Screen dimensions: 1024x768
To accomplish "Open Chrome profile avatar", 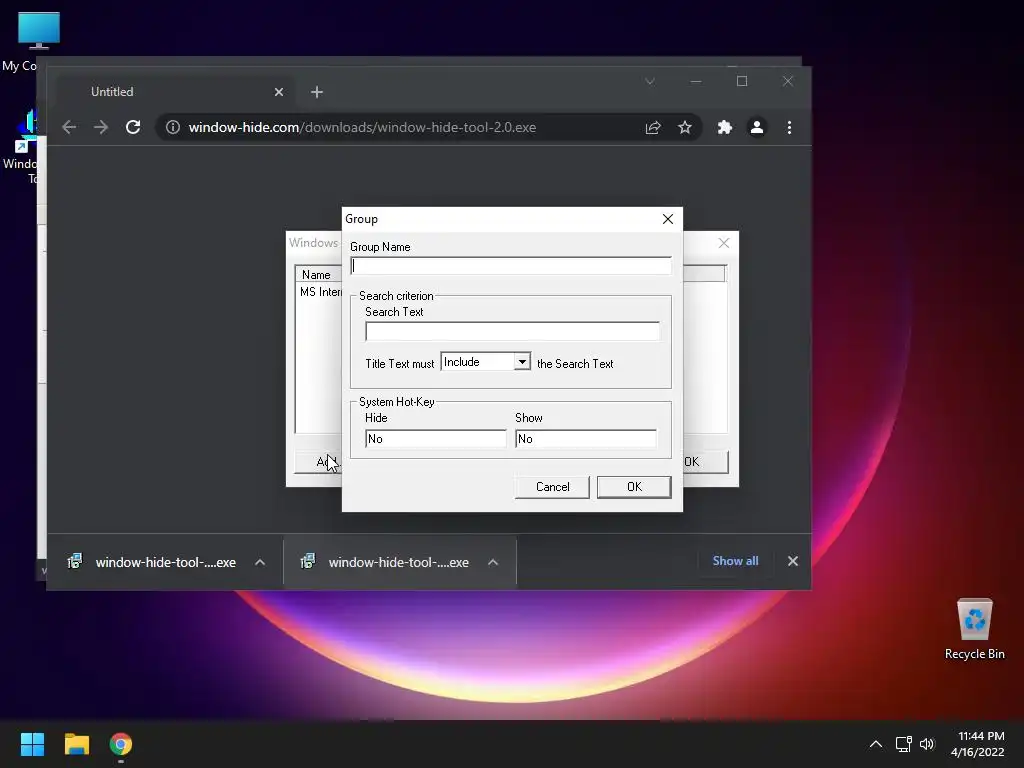I will (x=757, y=127).
